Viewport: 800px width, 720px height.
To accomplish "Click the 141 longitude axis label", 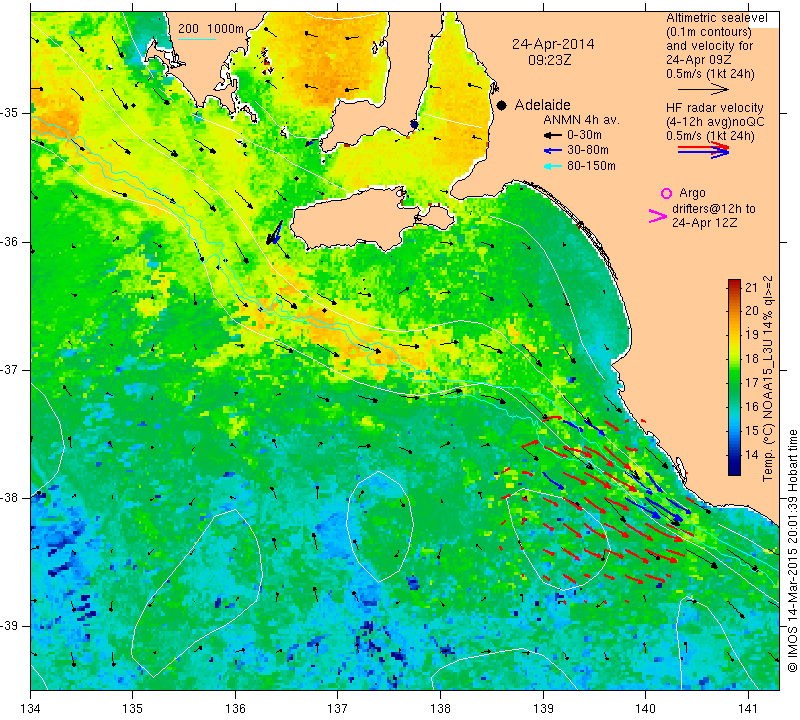I will 748,709.
